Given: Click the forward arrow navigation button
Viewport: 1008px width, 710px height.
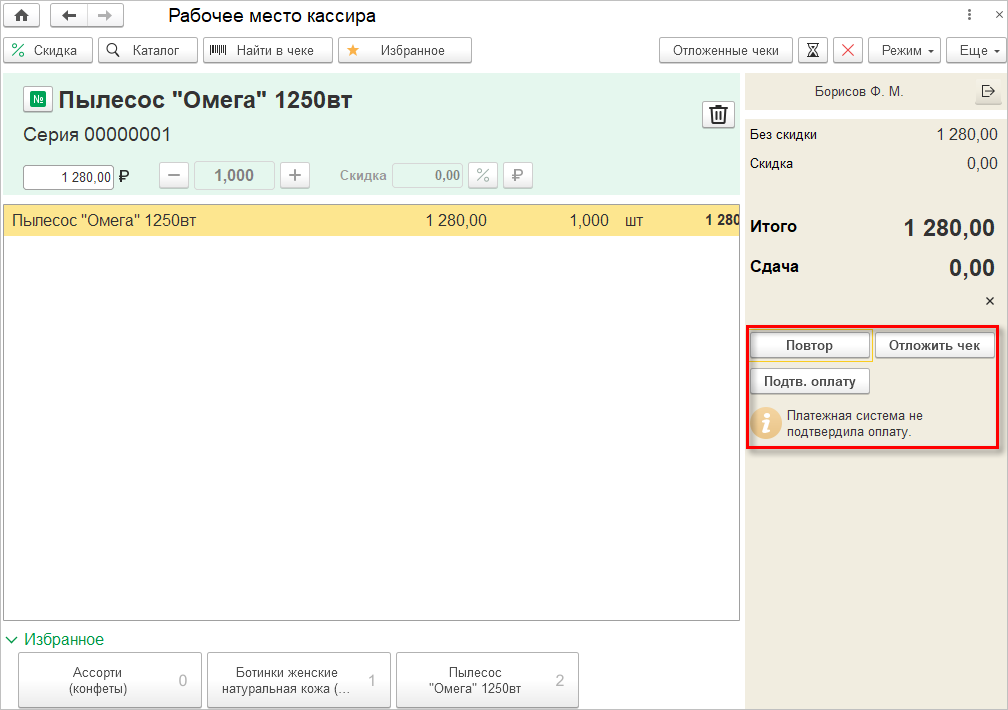Looking at the screenshot, I should point(105,16).
